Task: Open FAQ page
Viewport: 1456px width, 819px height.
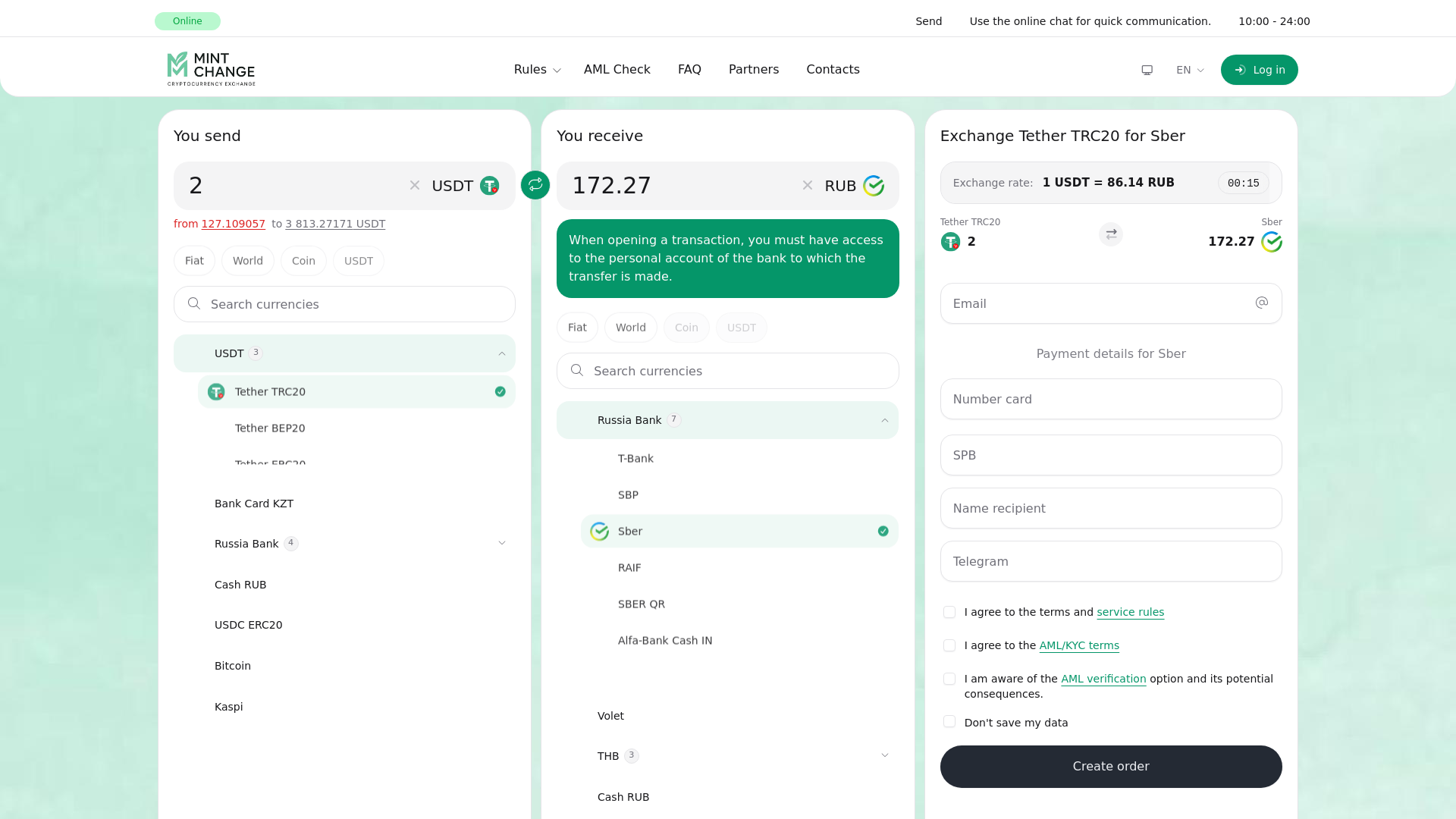Action: point(689,70)
